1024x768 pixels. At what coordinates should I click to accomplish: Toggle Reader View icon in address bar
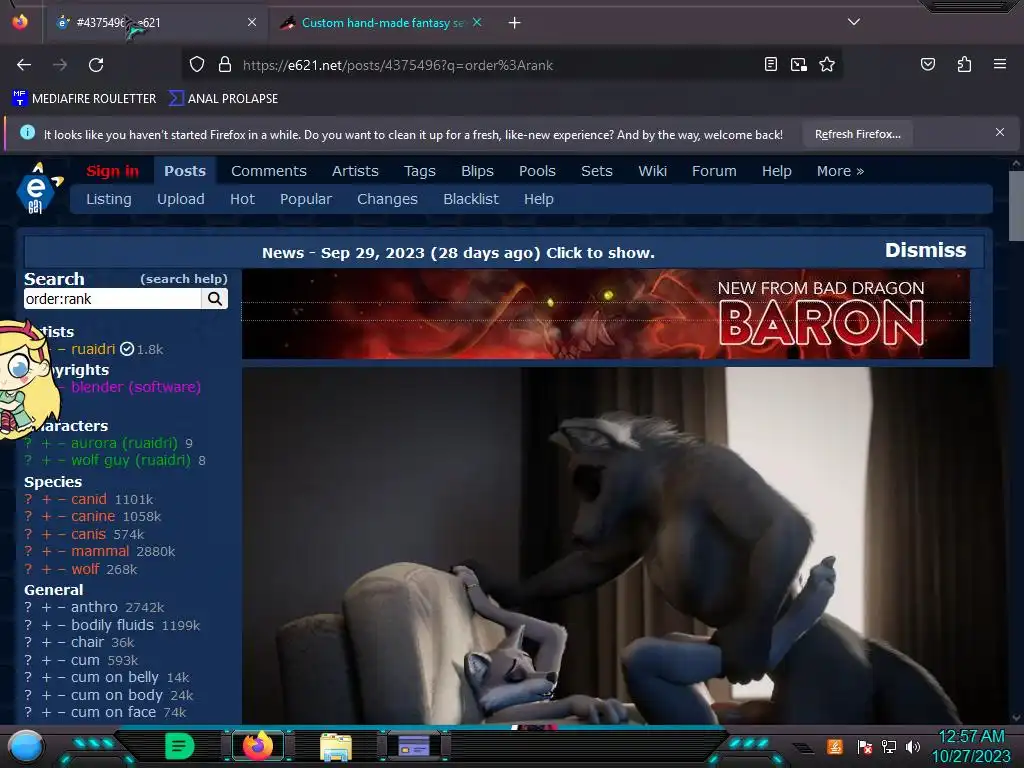point(771,64)
